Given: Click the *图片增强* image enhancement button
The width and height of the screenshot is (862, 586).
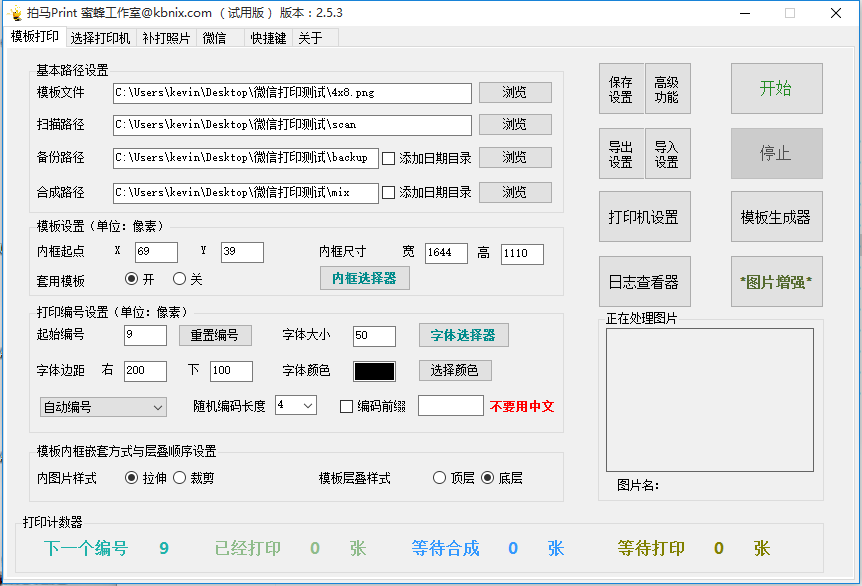Looking at the screenshot, I should 777,281.
